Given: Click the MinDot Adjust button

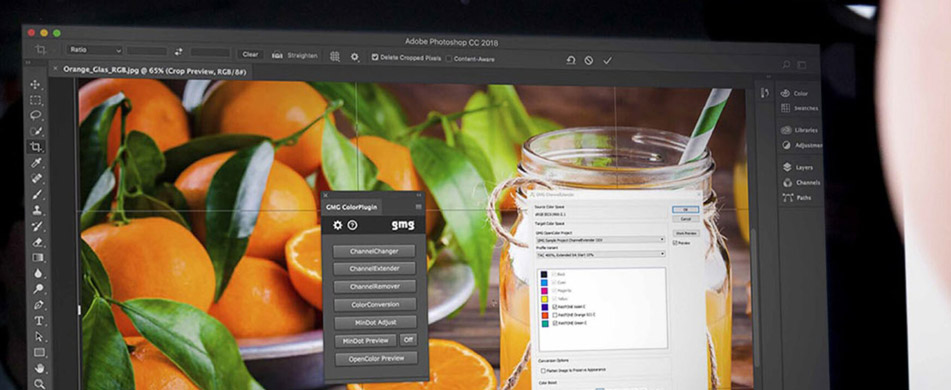Looking at the screenshot, I should 375,323.
